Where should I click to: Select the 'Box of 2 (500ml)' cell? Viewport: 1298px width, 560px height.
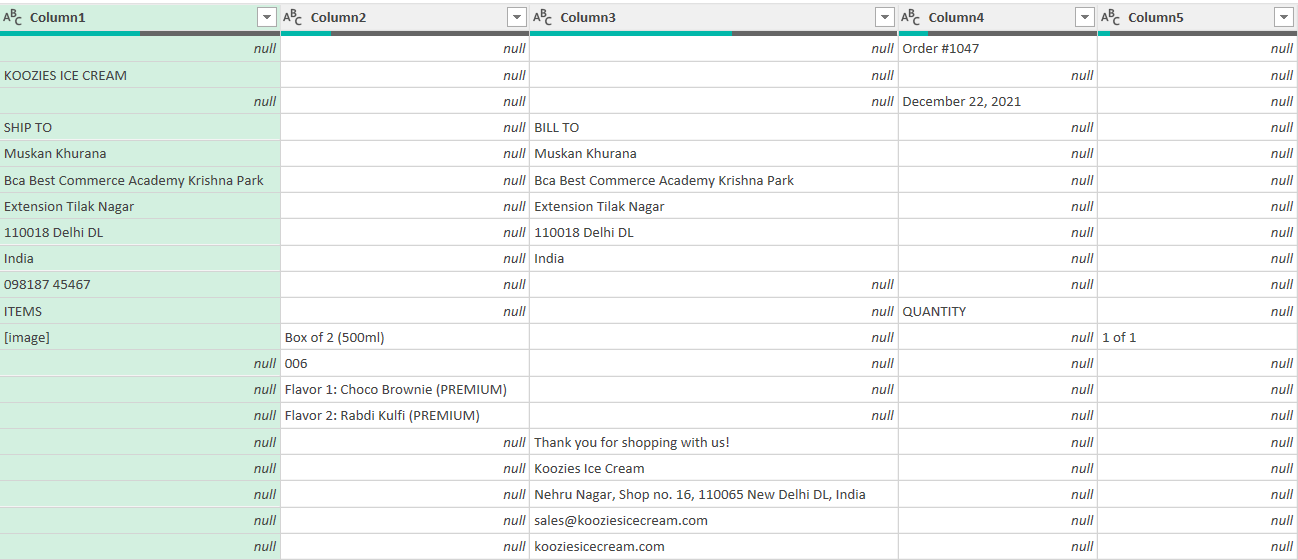[x=405, y=337]
